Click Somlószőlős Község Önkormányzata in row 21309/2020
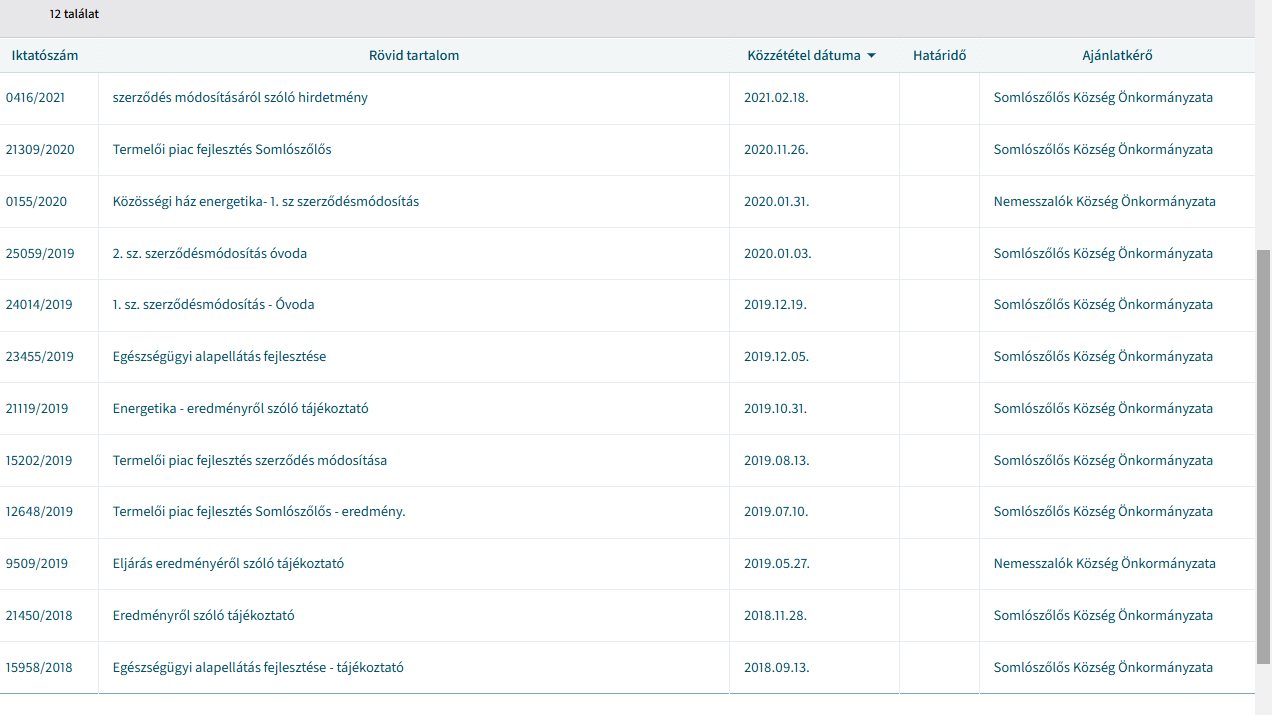 click(x=1103, y=150)
